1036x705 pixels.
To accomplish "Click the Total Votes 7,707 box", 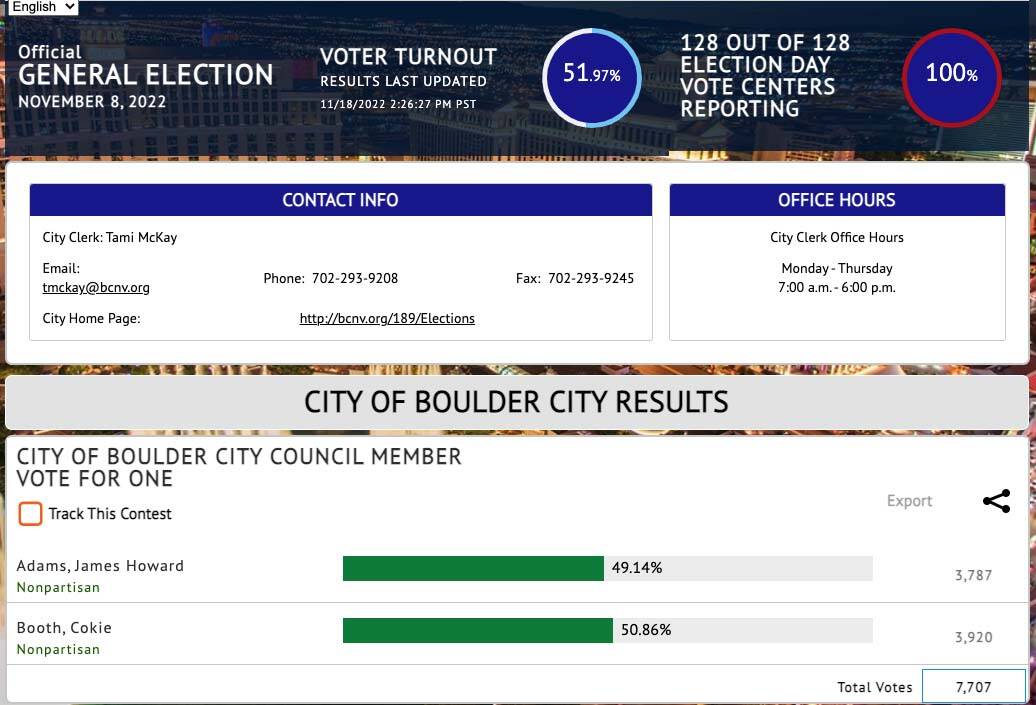I will pos(973,687).
